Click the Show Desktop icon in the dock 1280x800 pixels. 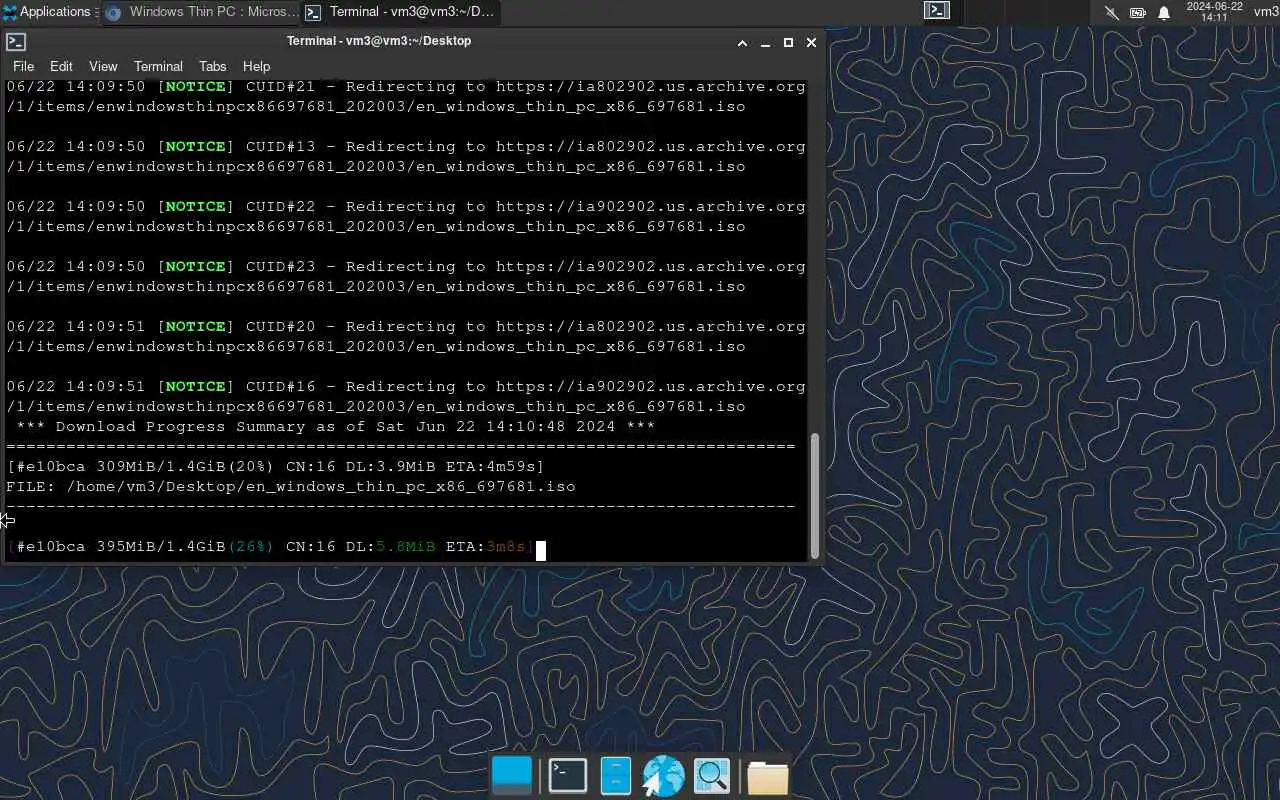point(512,776)
